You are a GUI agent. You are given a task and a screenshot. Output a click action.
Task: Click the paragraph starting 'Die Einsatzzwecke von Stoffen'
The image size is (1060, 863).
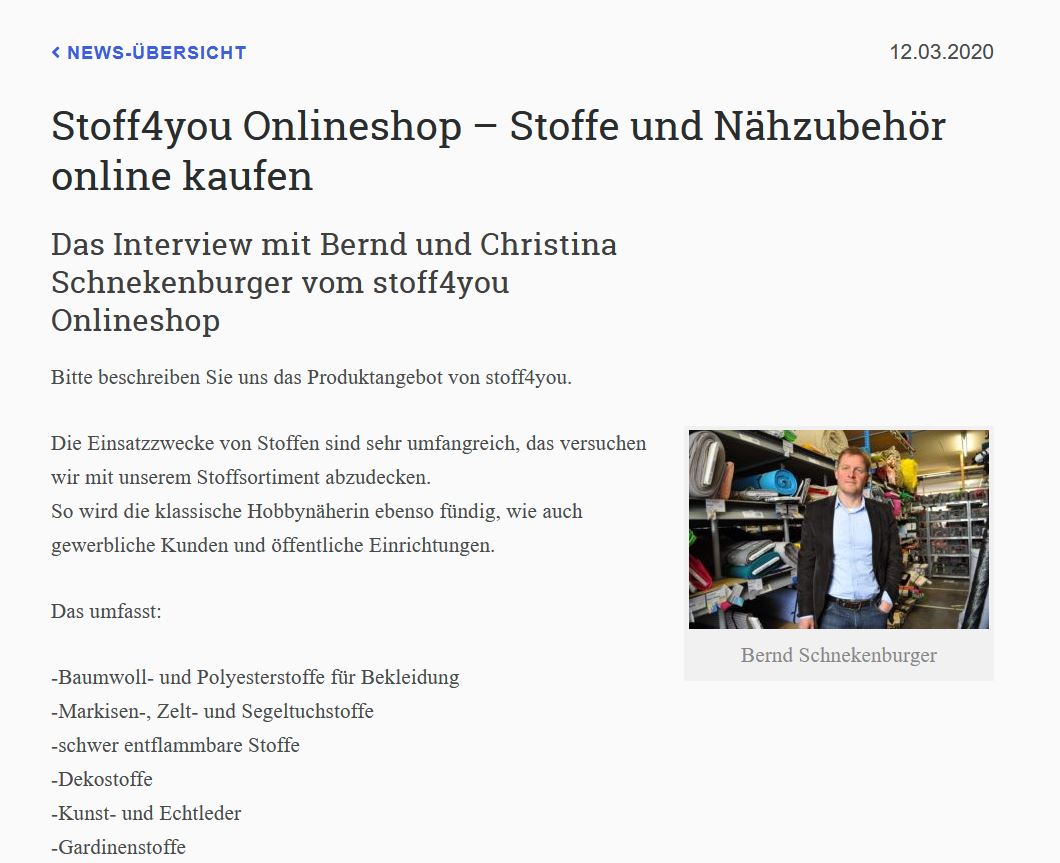[348, 443]
